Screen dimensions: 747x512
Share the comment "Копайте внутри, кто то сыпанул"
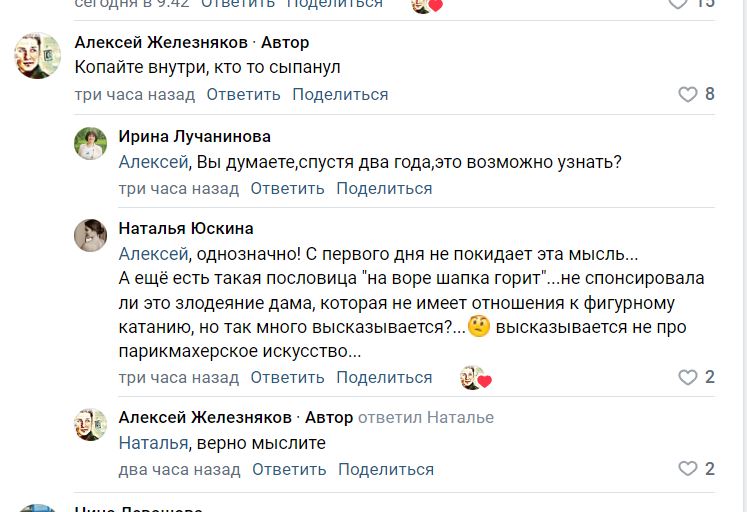(x=340, y=94)
